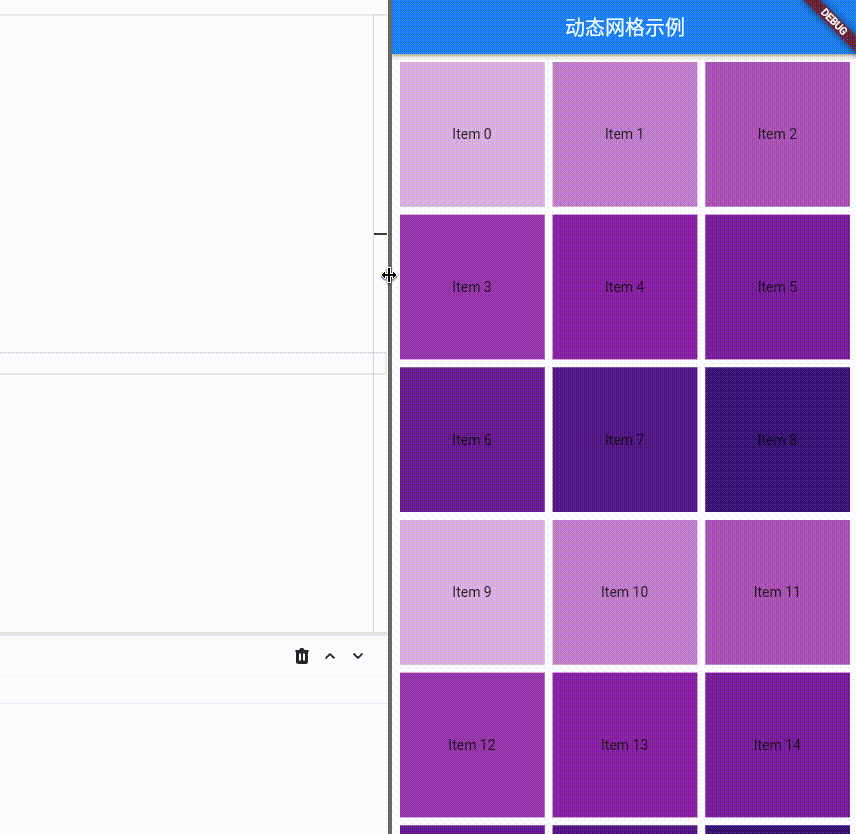The height and width of the screenshot is (834, 856).
Task: Pick the Item 8 dark tile
Action: 777,440
